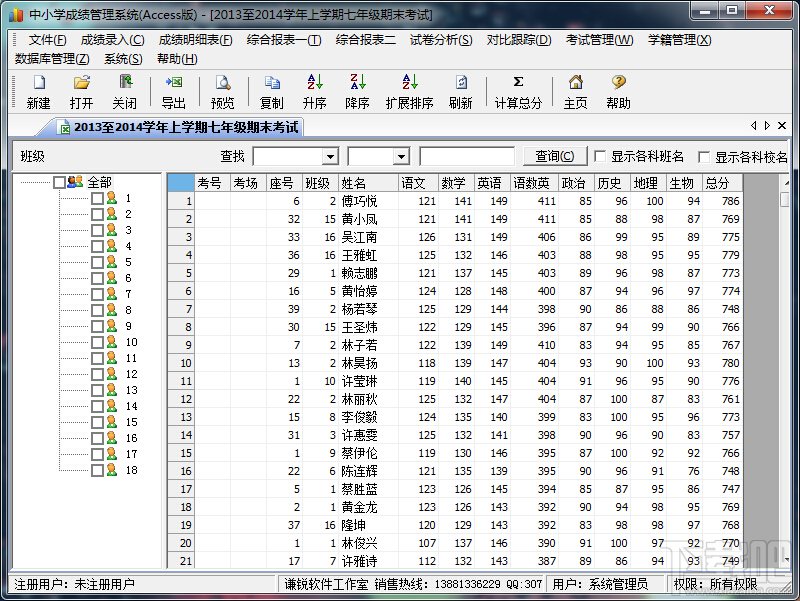Open the 对比跟踪(D) menu
Image resolution: width=800 pixels, height=601 pixels.
[x=519, y=40]
